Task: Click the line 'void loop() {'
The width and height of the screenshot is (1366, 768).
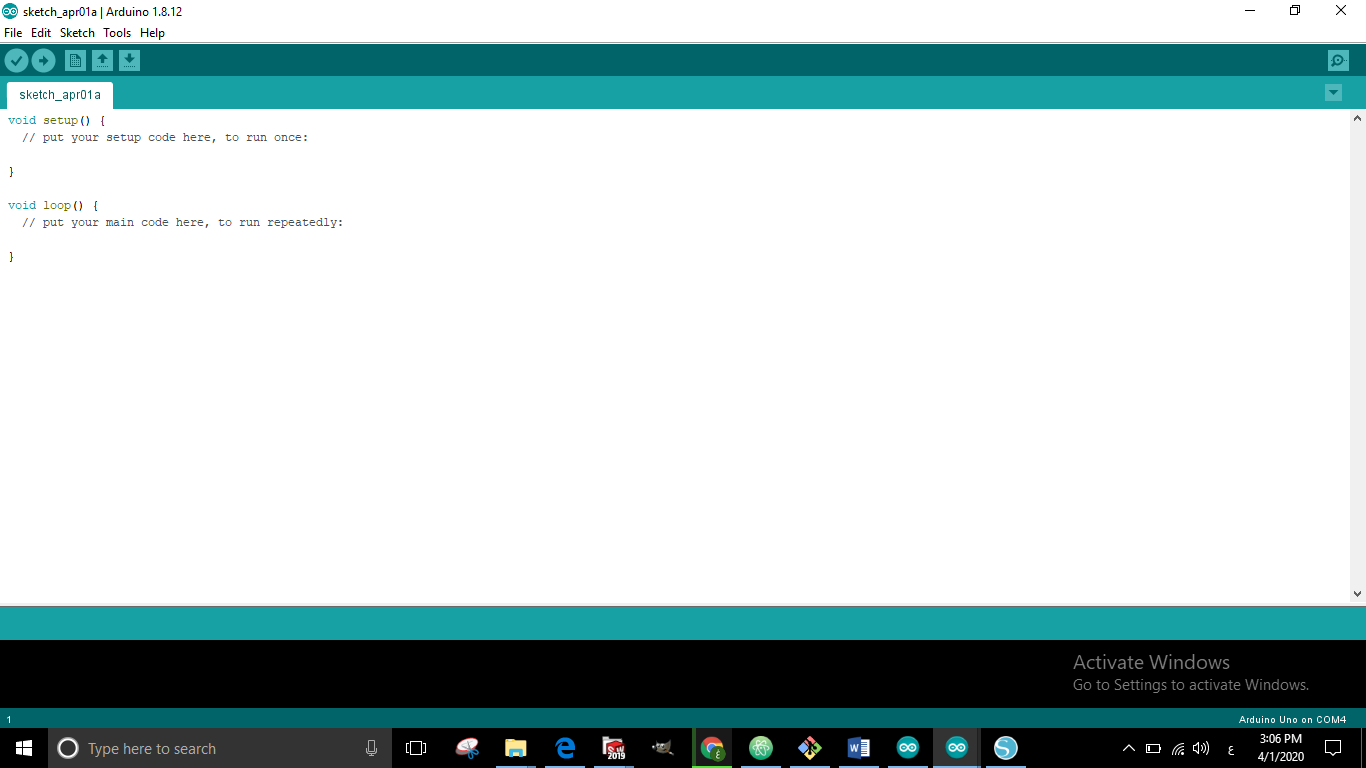Action: point(53,206)
